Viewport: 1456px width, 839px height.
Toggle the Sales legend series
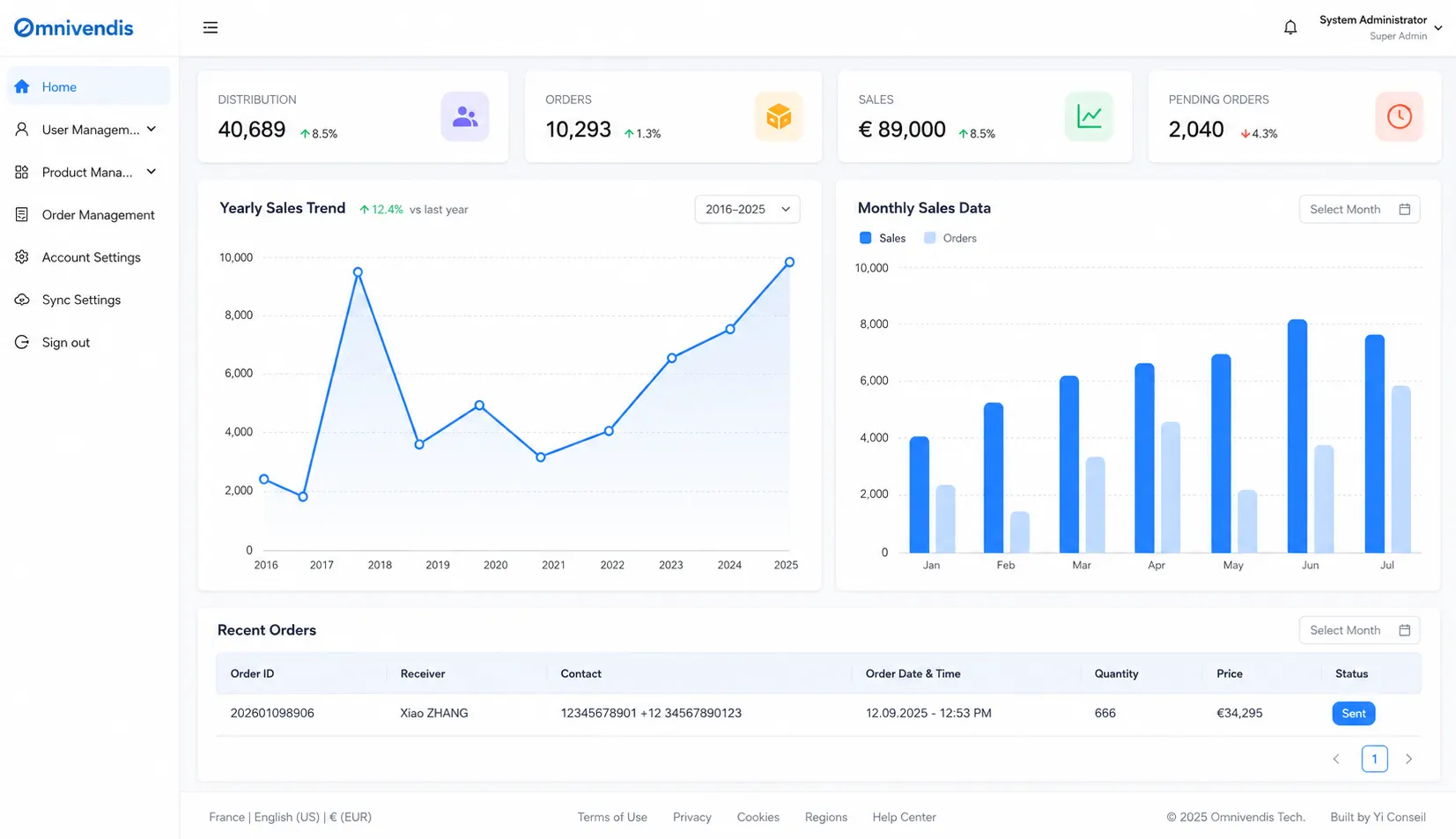point(883,238)
